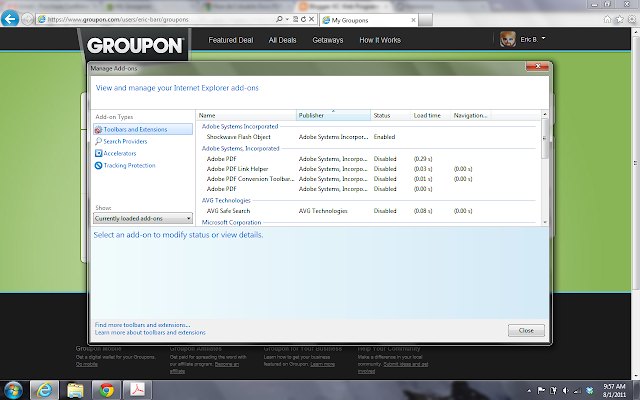Click the browser Back arrow button
The height and width of the screenshot is (400, 640).
coord(10,19)
